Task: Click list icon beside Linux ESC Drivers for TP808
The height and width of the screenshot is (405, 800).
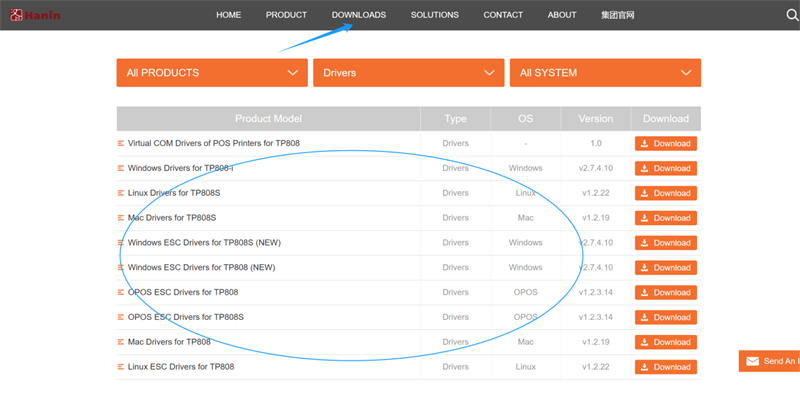Action: [x=121, y=367]
